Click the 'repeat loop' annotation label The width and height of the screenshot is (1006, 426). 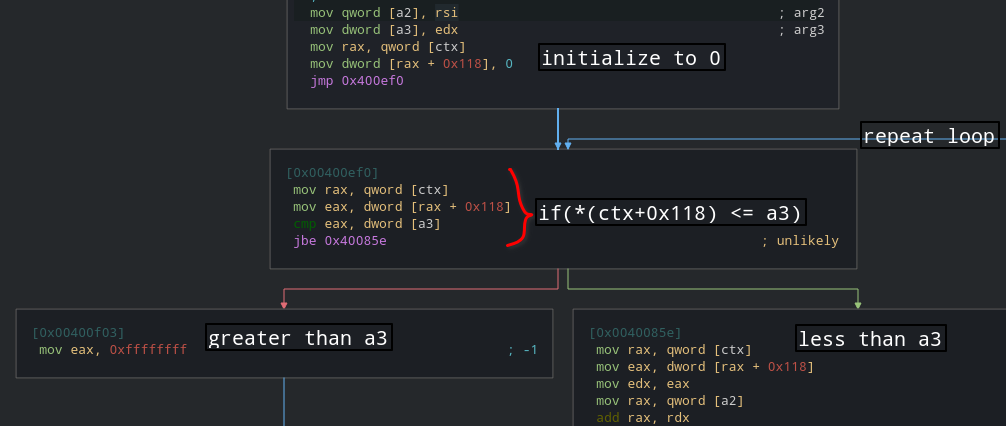929,136
